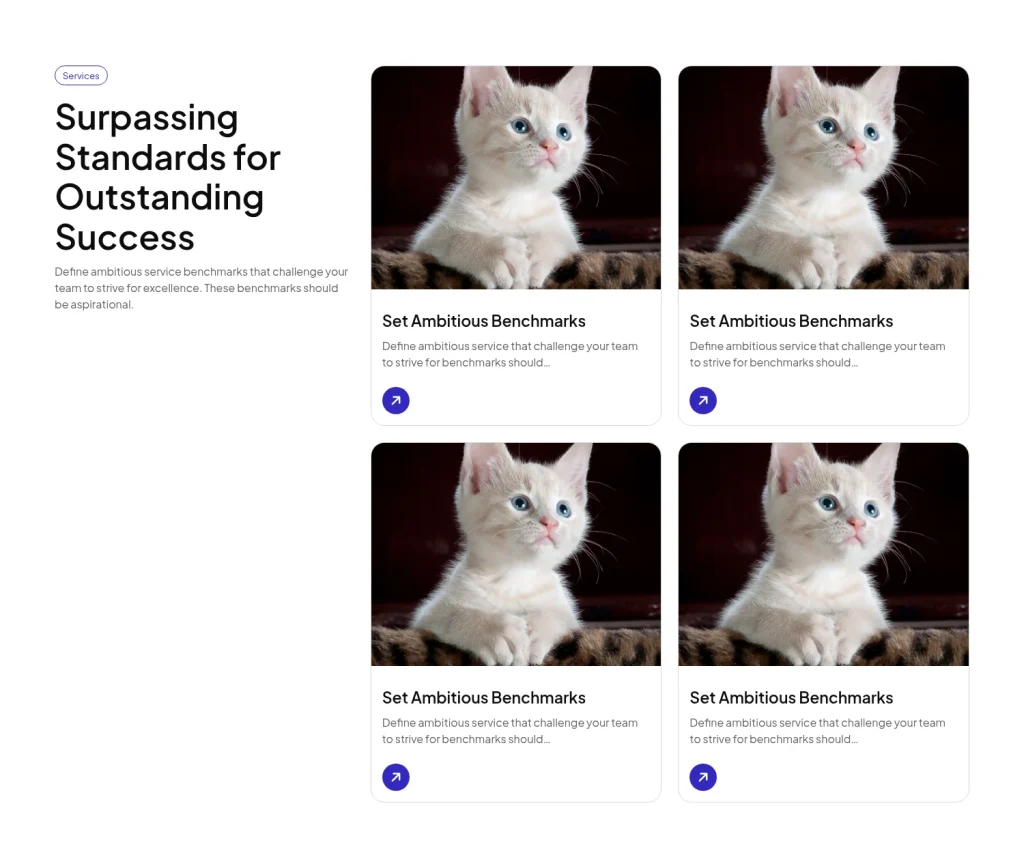Click the arrow icon on the top-right card

703,400
